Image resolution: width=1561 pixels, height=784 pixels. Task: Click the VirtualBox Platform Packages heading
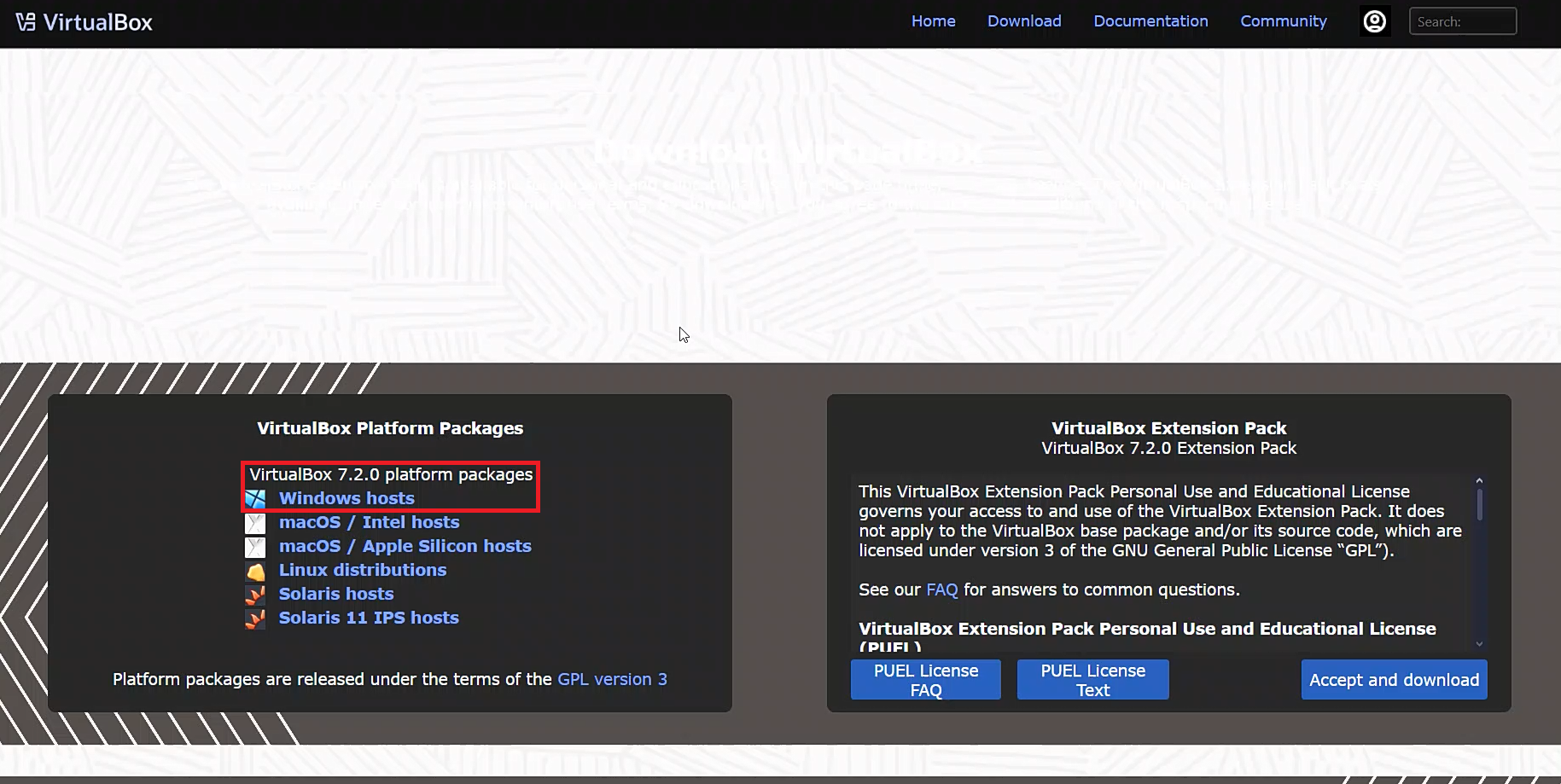pyautogui.click(x=390, y=428)
